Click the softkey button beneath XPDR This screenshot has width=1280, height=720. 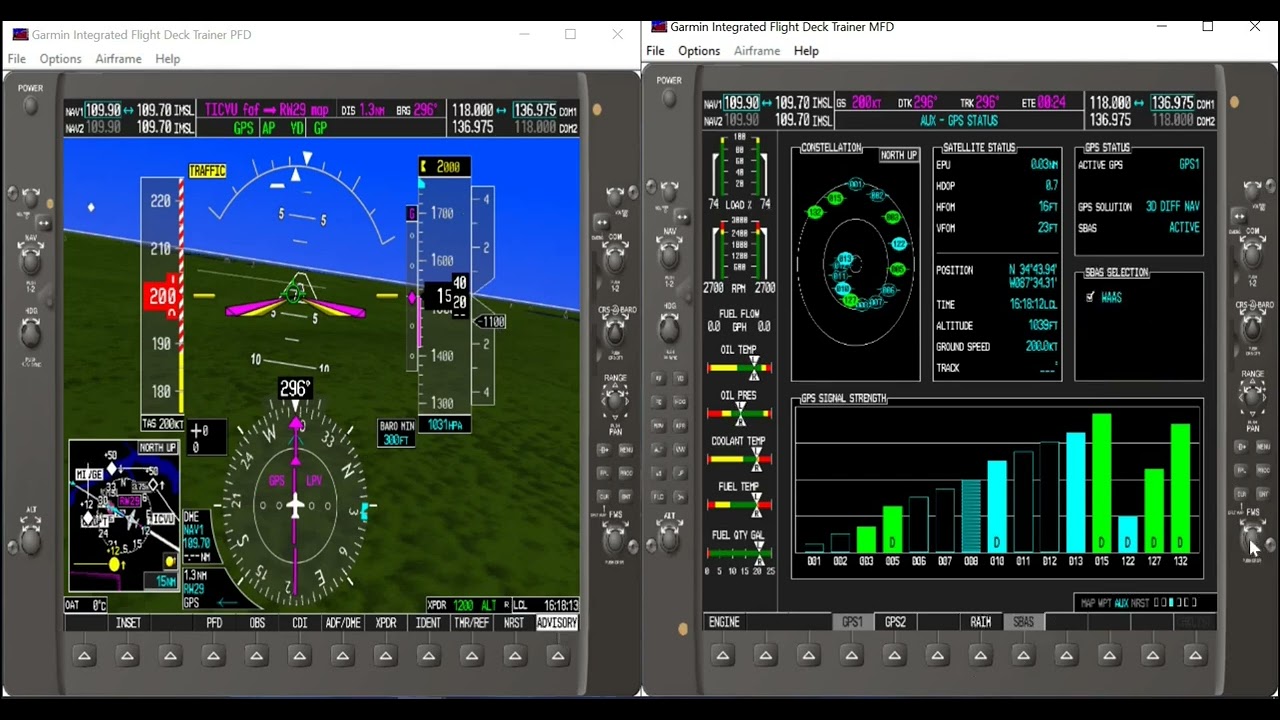click(386, 656)
